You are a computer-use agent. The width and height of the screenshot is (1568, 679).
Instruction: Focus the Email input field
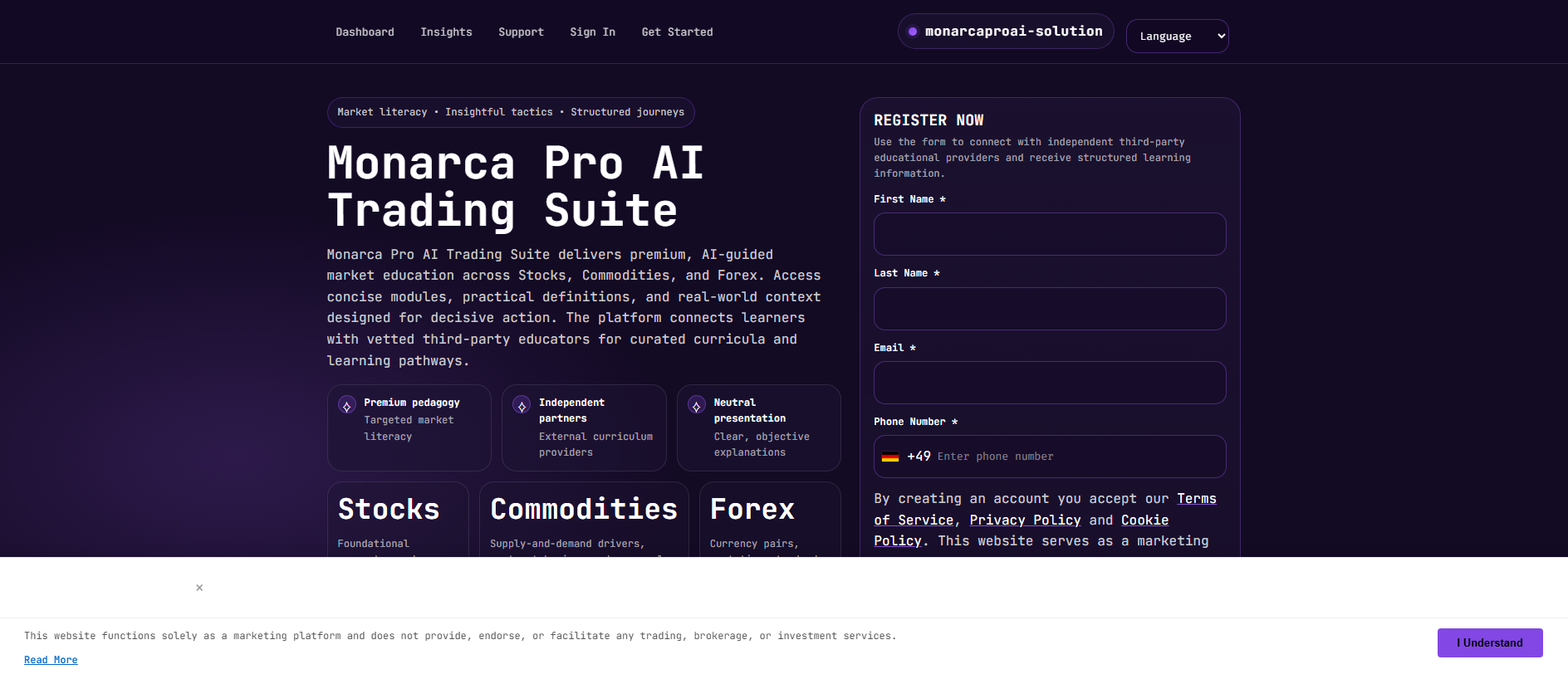tap(1050, 383)
